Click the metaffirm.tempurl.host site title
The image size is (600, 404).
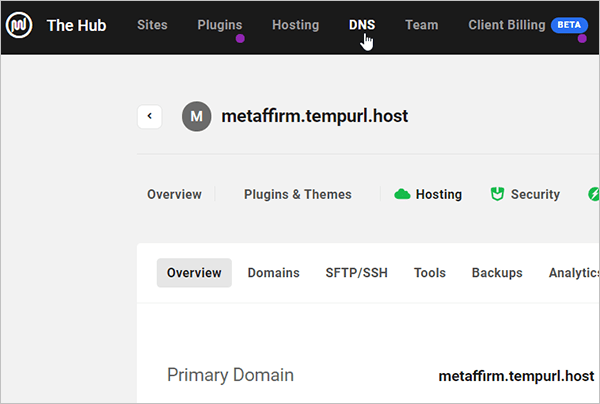315,116
